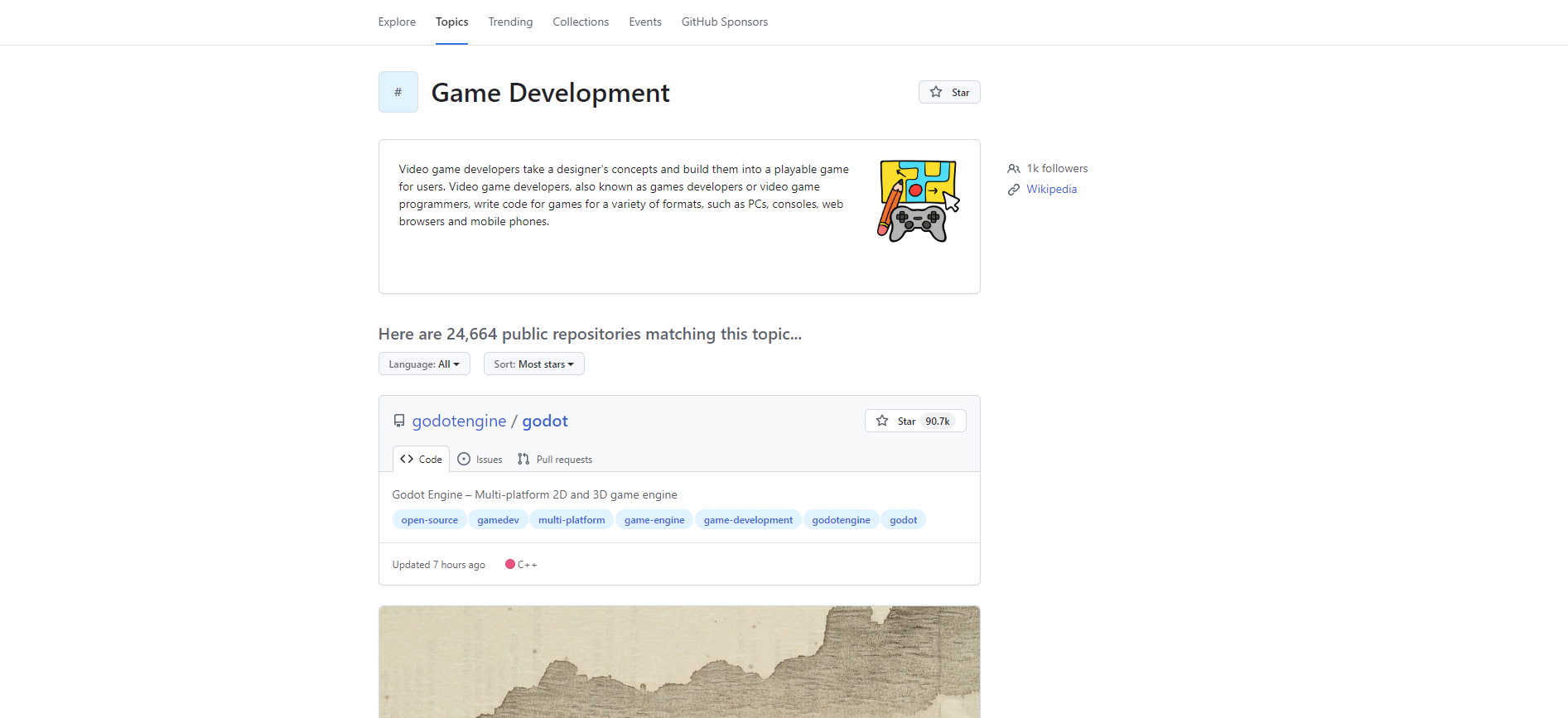Click the 90.7k star count
Viewport: 1568px width, 718px height.
(938, 421)
